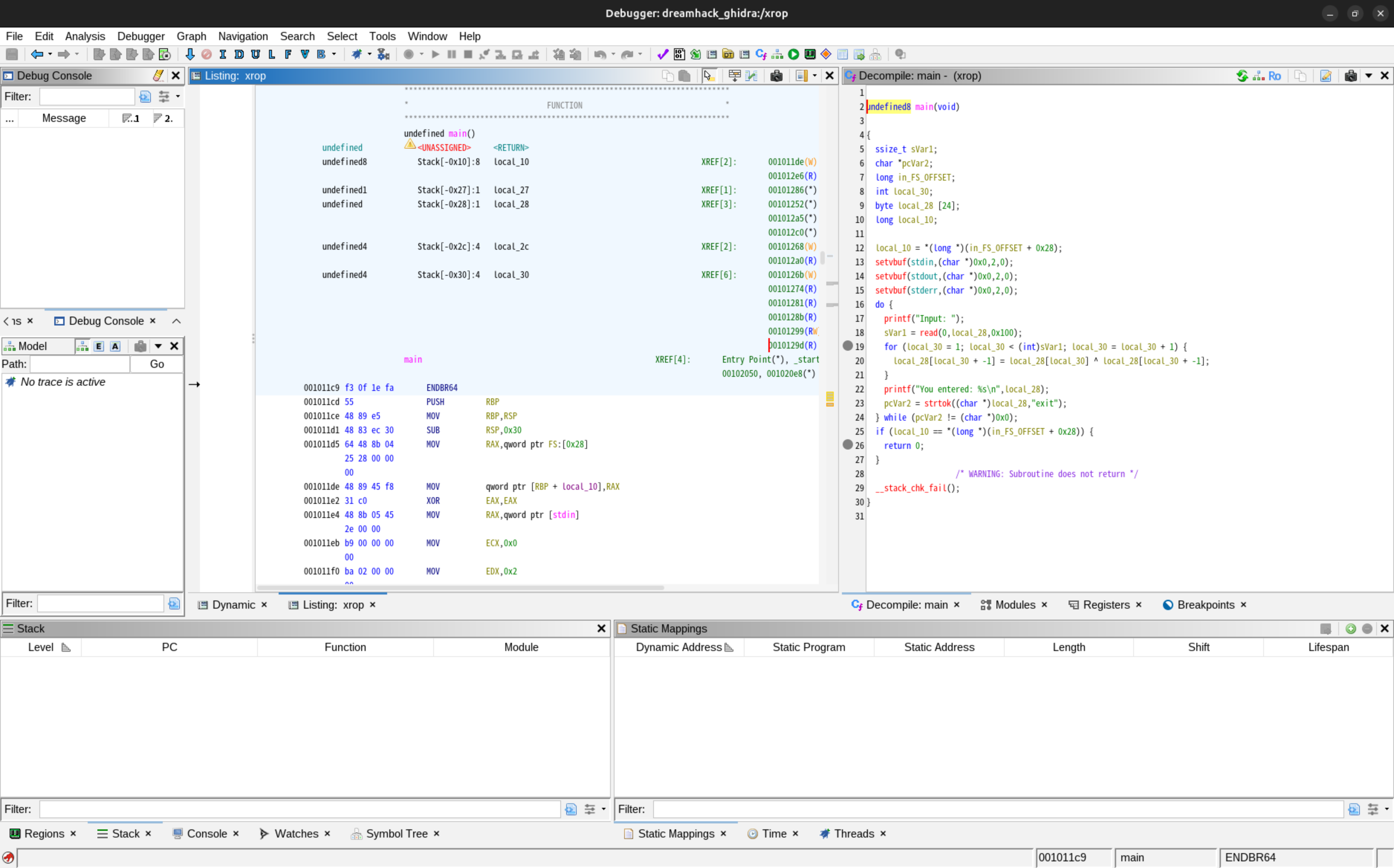Open the debug launcher dropdown arrow
Image resolution: width=1394 pixels, height=868 pixels.
coord(370,55)
